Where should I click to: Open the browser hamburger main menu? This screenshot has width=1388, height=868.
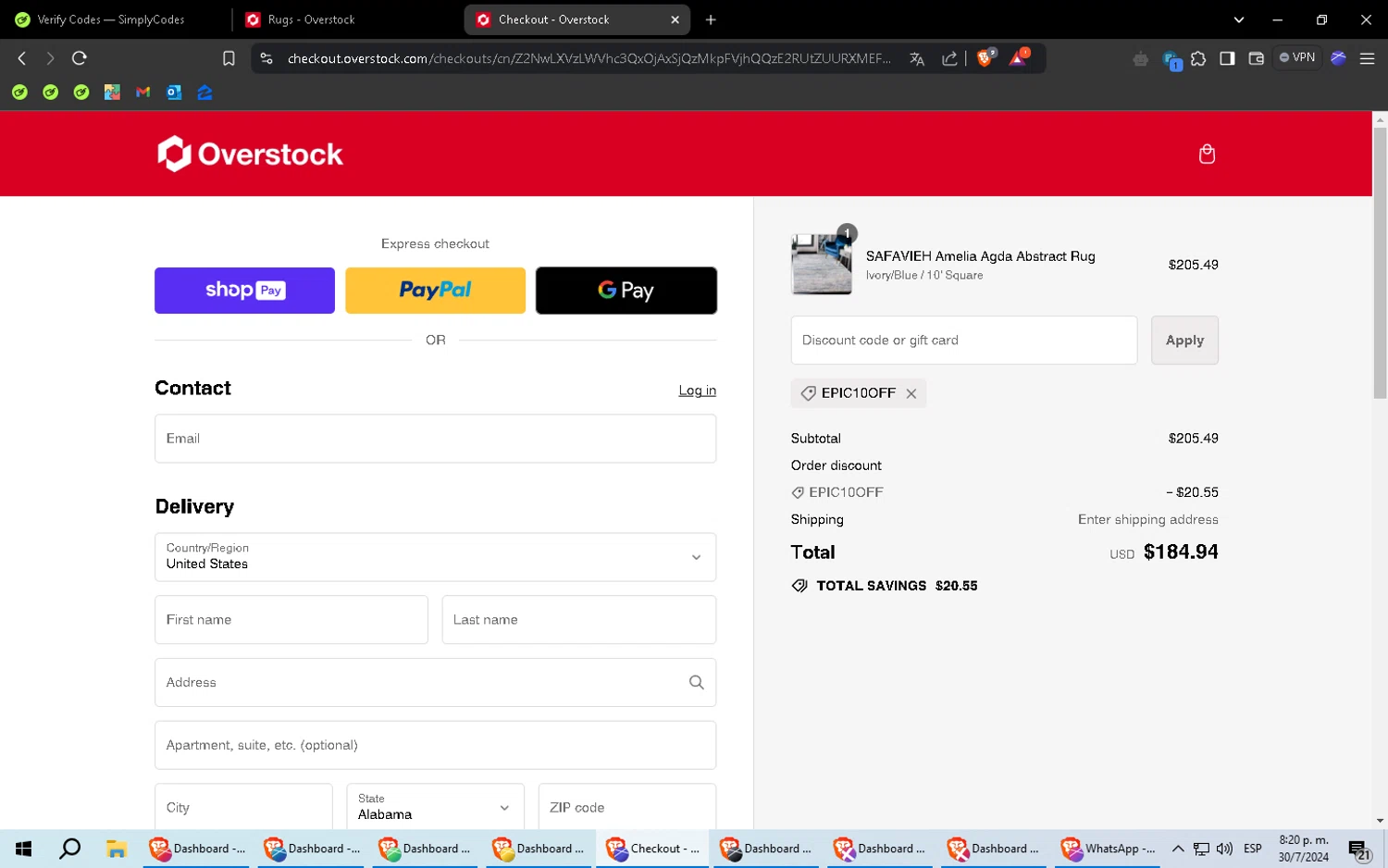tap(1367, 58)
